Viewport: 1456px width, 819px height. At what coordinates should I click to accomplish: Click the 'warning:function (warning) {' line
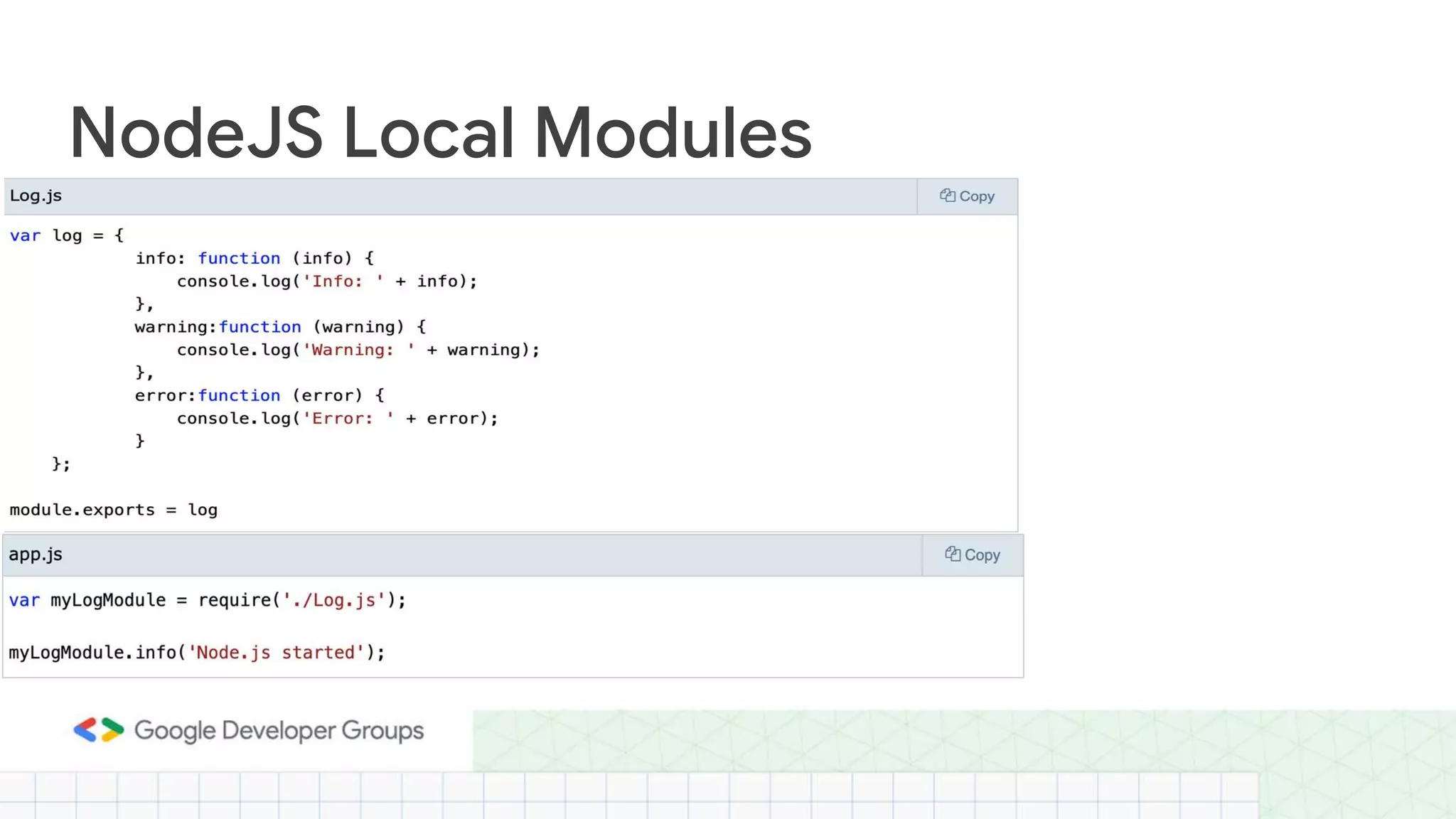[281, 327]
